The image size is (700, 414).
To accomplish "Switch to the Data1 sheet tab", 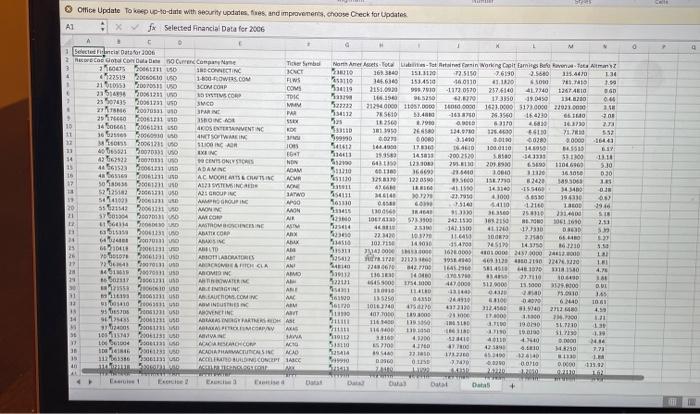I will tap(314, 383).
